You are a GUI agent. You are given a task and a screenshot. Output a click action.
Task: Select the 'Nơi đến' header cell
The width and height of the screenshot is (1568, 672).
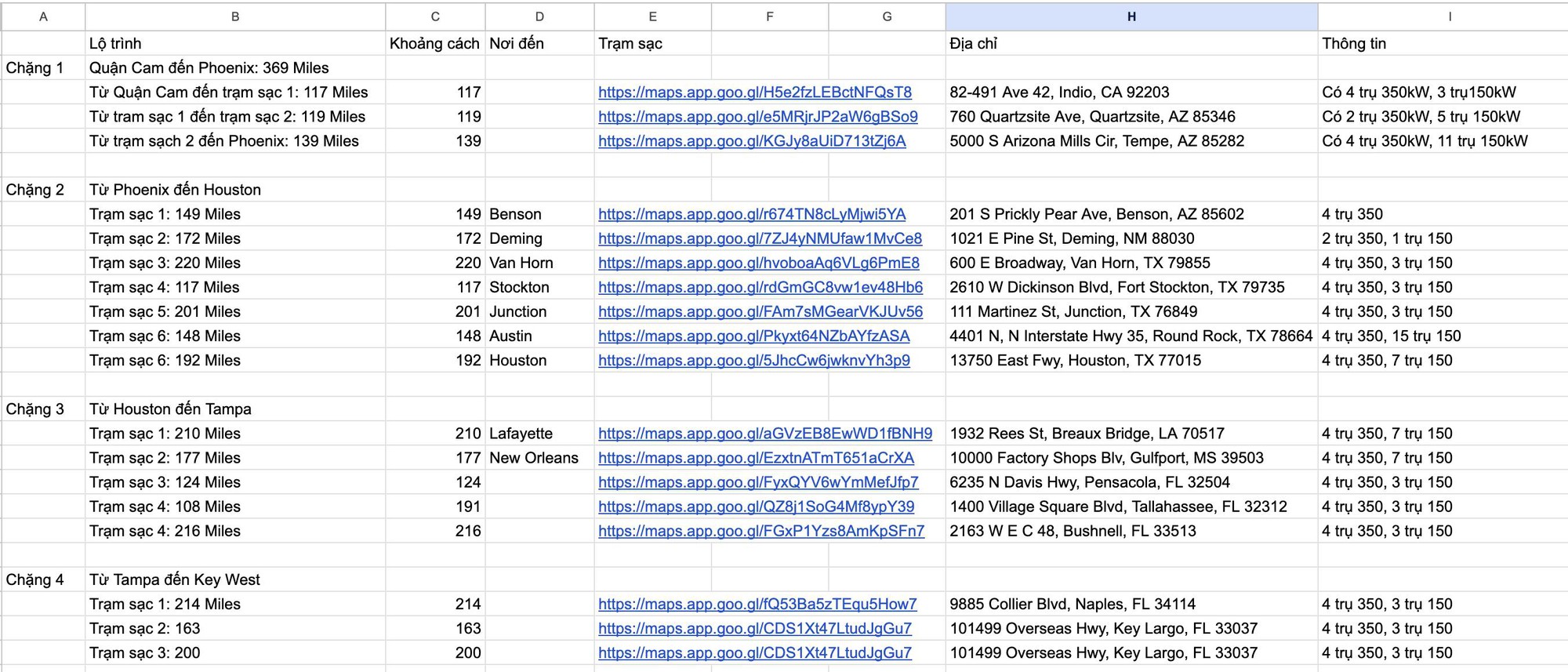pyautogui.click(x=539, y=43)
